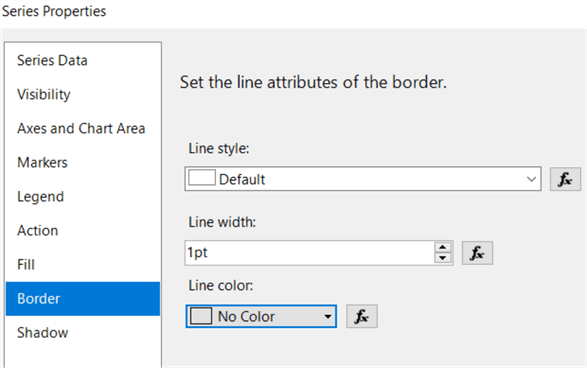Open expression editor for Line width

pyautogui.click(x=477, y=253)
